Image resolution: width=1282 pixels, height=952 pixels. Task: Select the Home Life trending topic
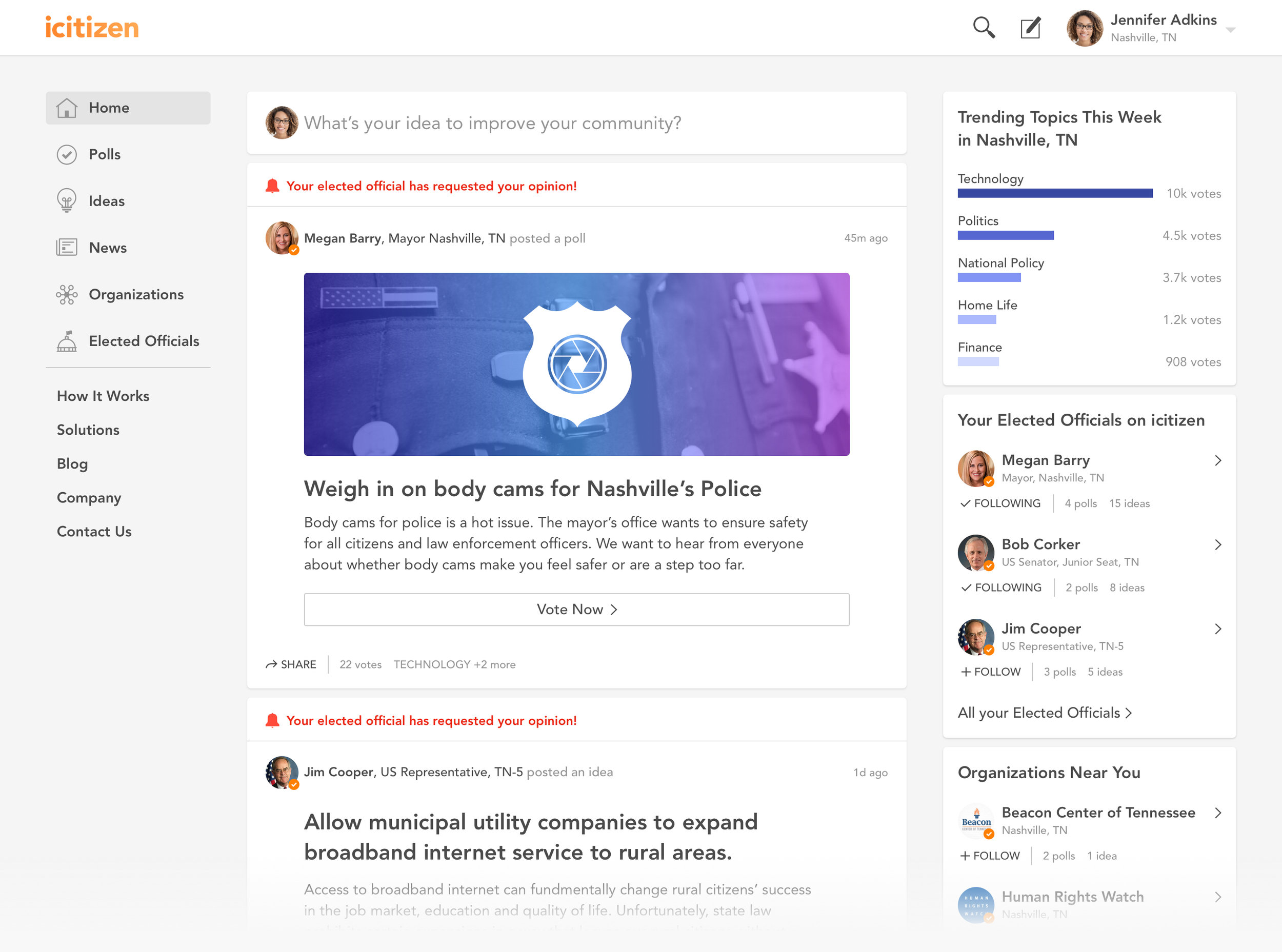[x=988, y=305]
